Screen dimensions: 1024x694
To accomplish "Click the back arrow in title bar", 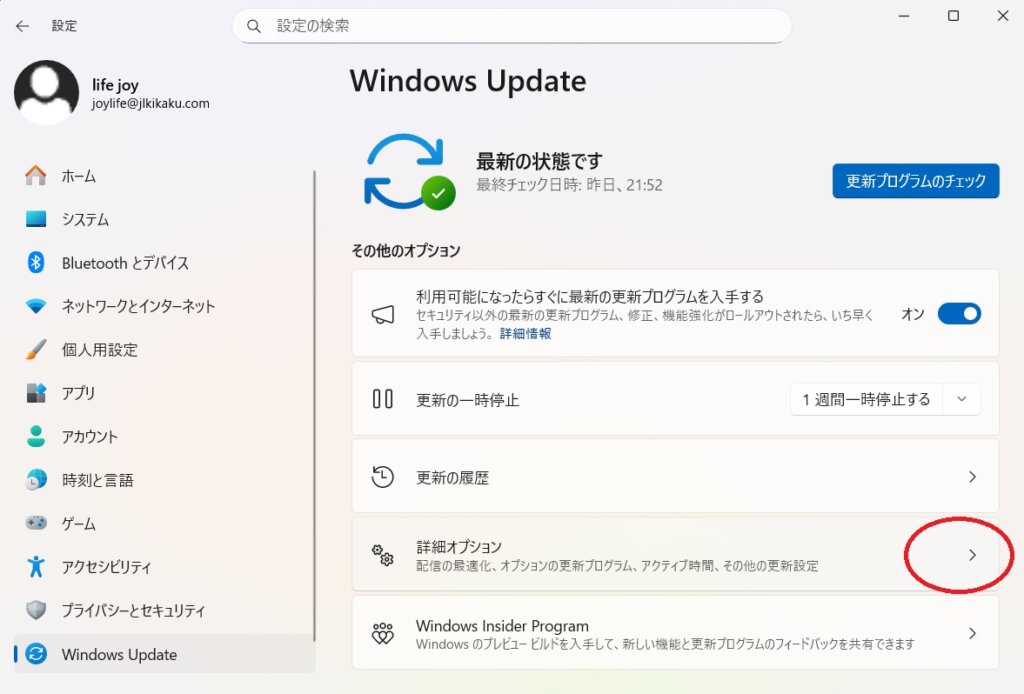I will tap(22, 26).
